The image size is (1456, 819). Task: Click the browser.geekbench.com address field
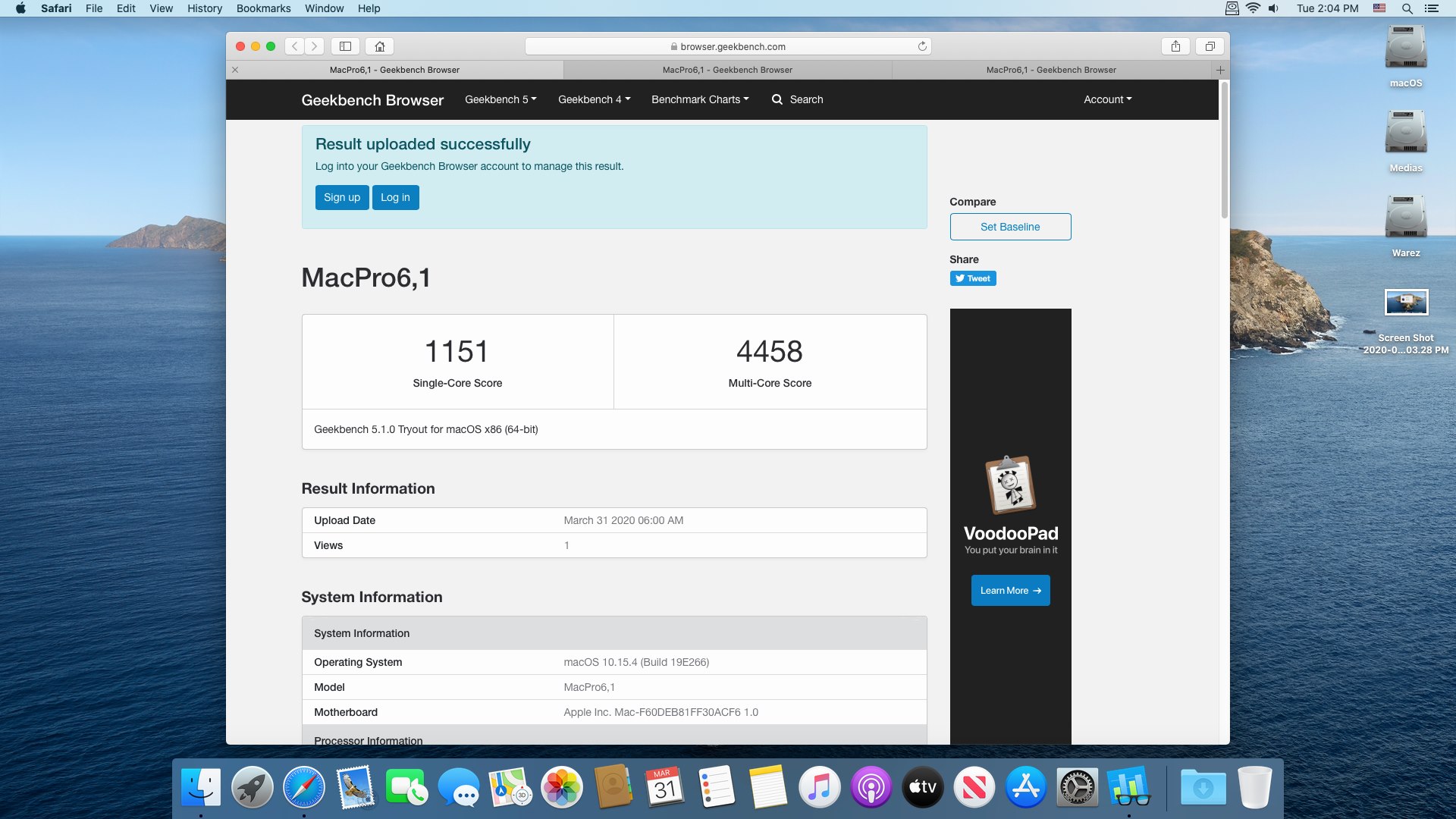[728, 46]
